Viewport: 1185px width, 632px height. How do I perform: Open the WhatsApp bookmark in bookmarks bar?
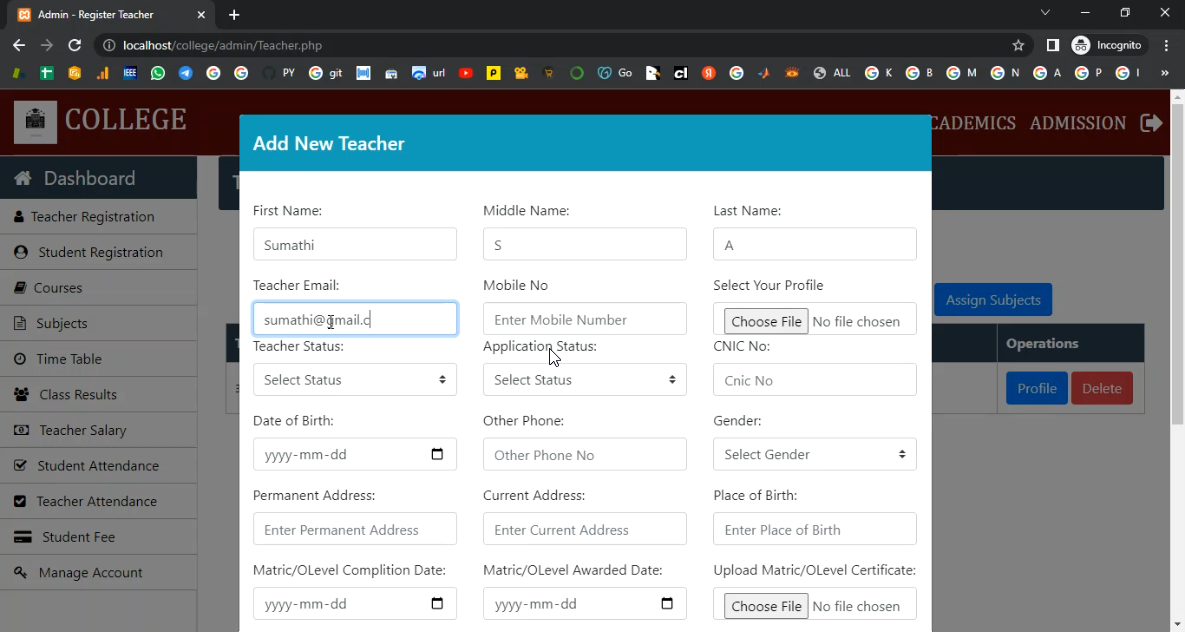(x=158, y=73)
